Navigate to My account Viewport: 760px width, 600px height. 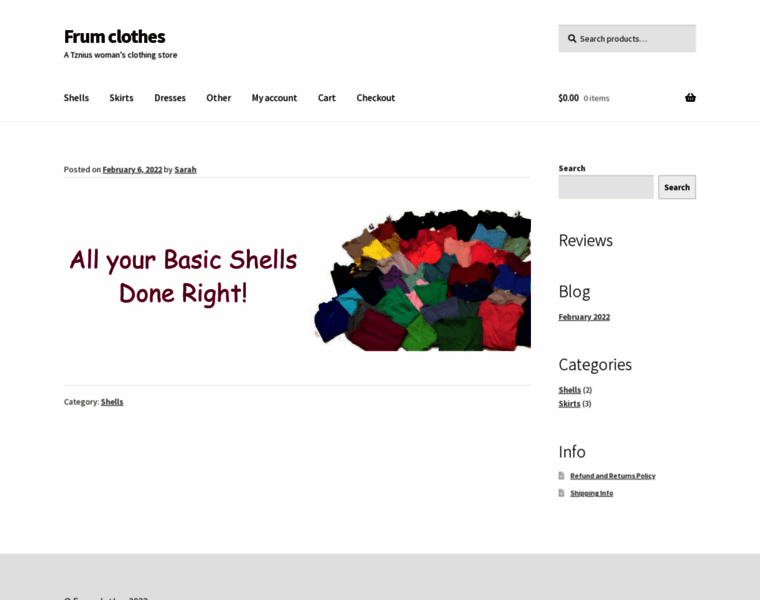274,98
